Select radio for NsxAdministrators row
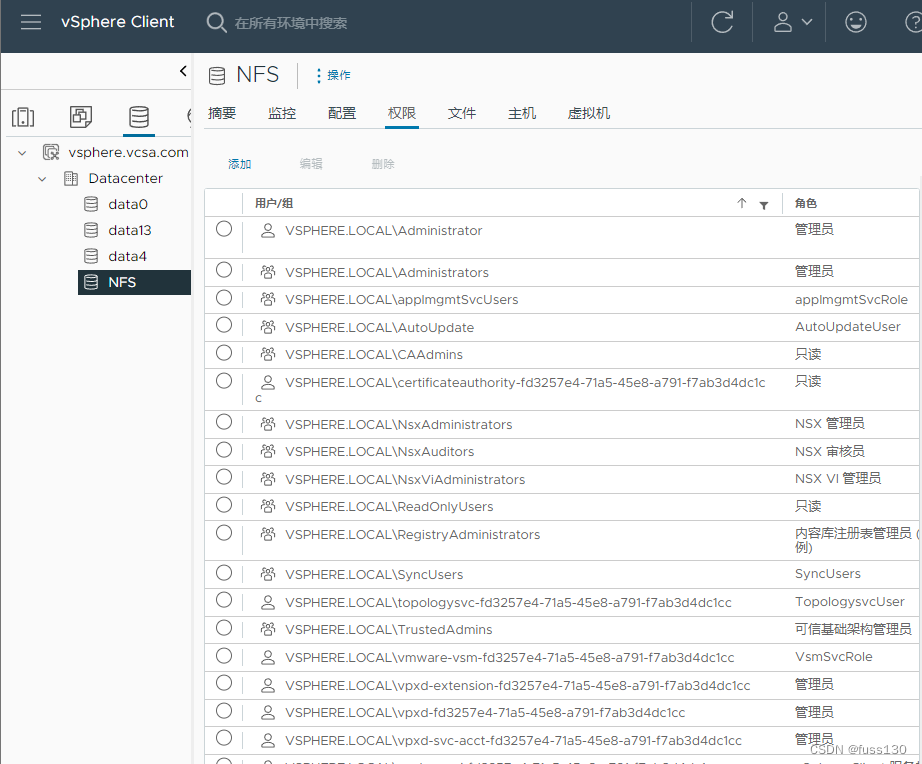Image resolution: width=922 pixels, height=764 pixels. tap(223, 422)
